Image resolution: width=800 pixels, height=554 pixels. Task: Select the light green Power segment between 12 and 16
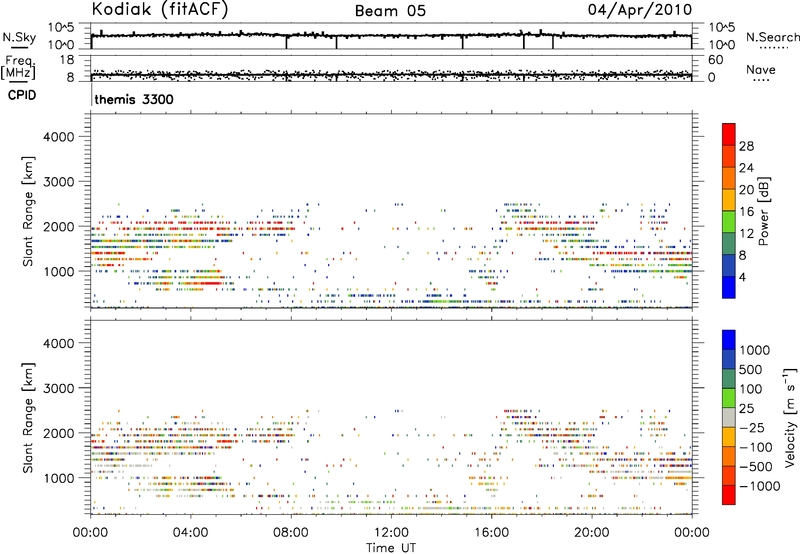coord(729,222)
